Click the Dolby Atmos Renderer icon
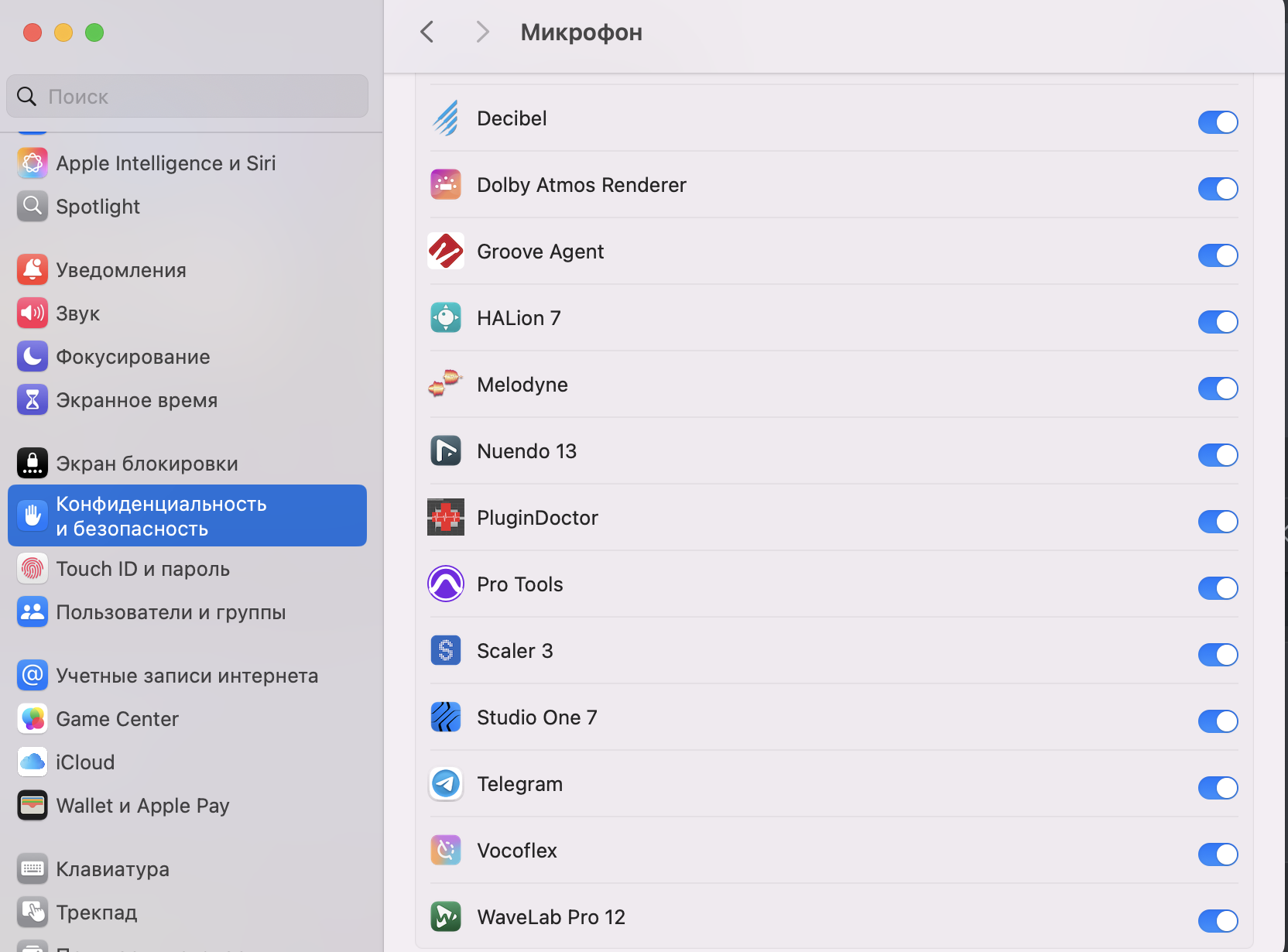This screenshot has width=1288, height=952. [446, 185]
